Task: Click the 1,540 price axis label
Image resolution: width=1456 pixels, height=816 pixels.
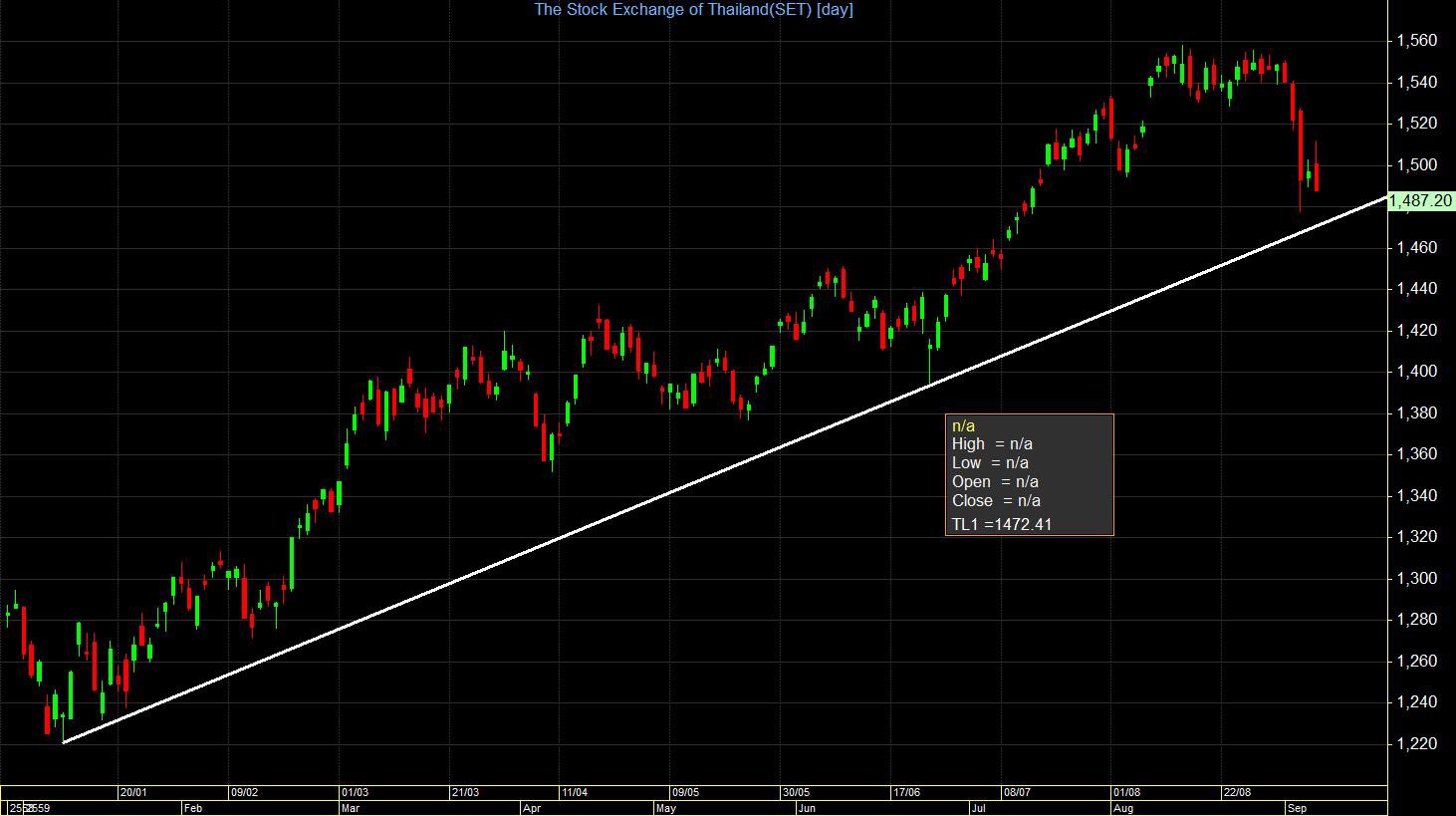Action: point(1416,83)
